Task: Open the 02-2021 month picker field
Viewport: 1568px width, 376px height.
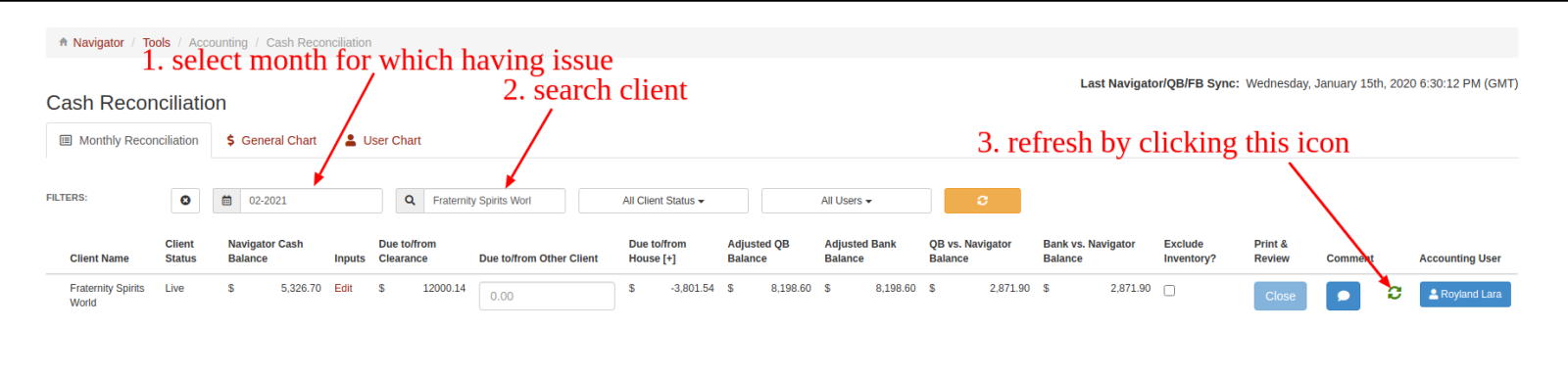Action: point(311,201)
